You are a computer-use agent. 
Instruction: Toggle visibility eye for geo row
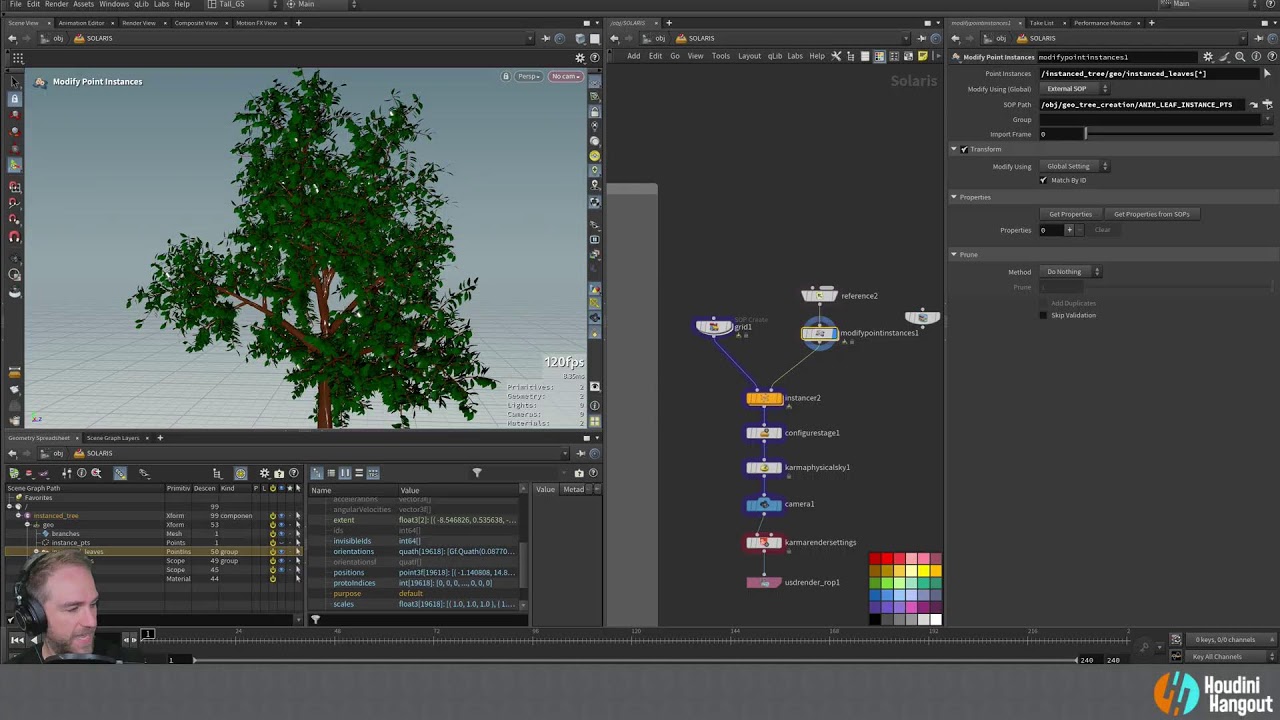click(x=281, y=525)
